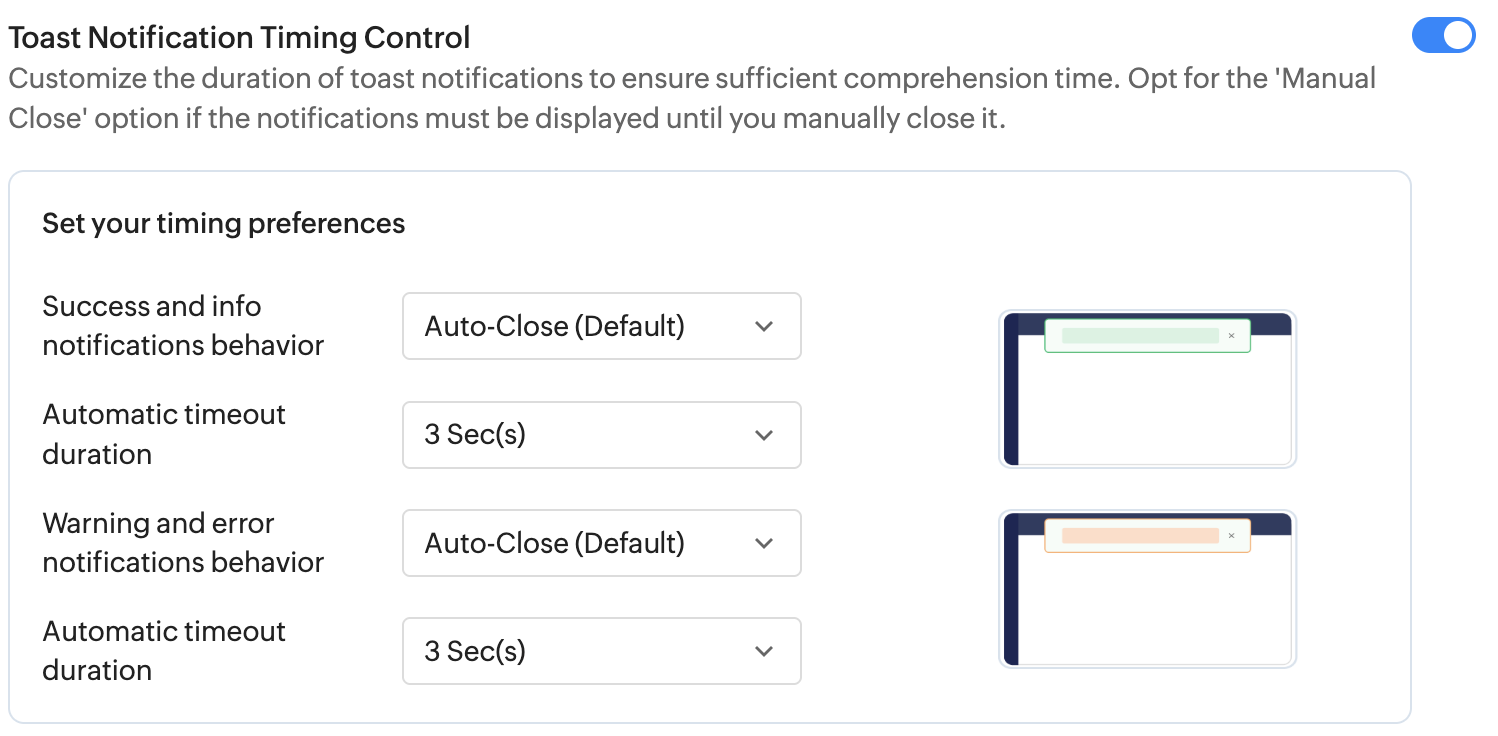Click chevron arrow of warning behavior dropdown
1498x736 pixels.
click(764, 543)
